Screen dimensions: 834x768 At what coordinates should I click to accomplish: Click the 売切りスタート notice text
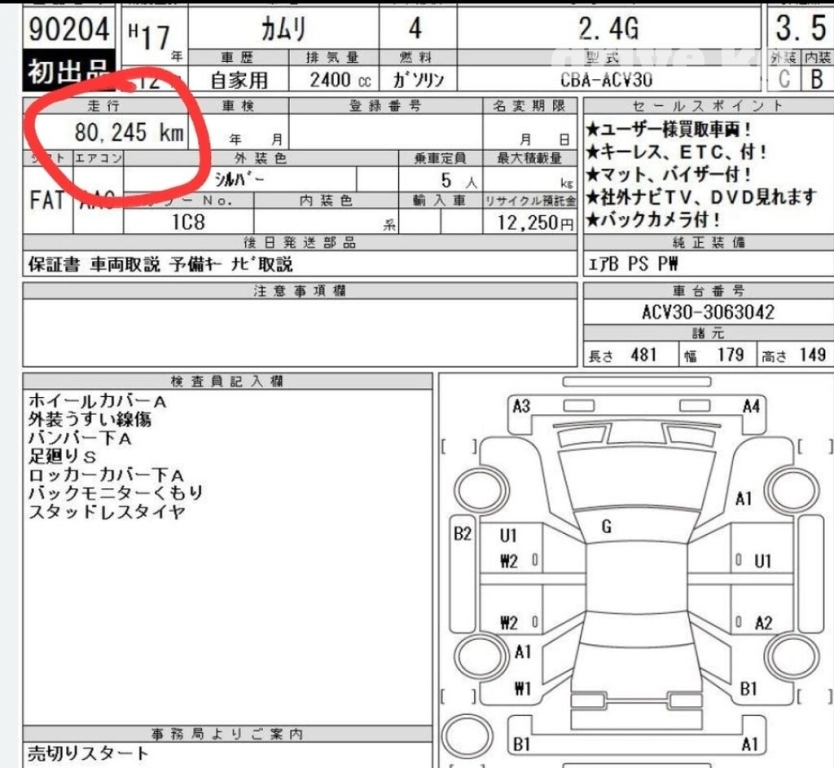(x=89, y=753)
